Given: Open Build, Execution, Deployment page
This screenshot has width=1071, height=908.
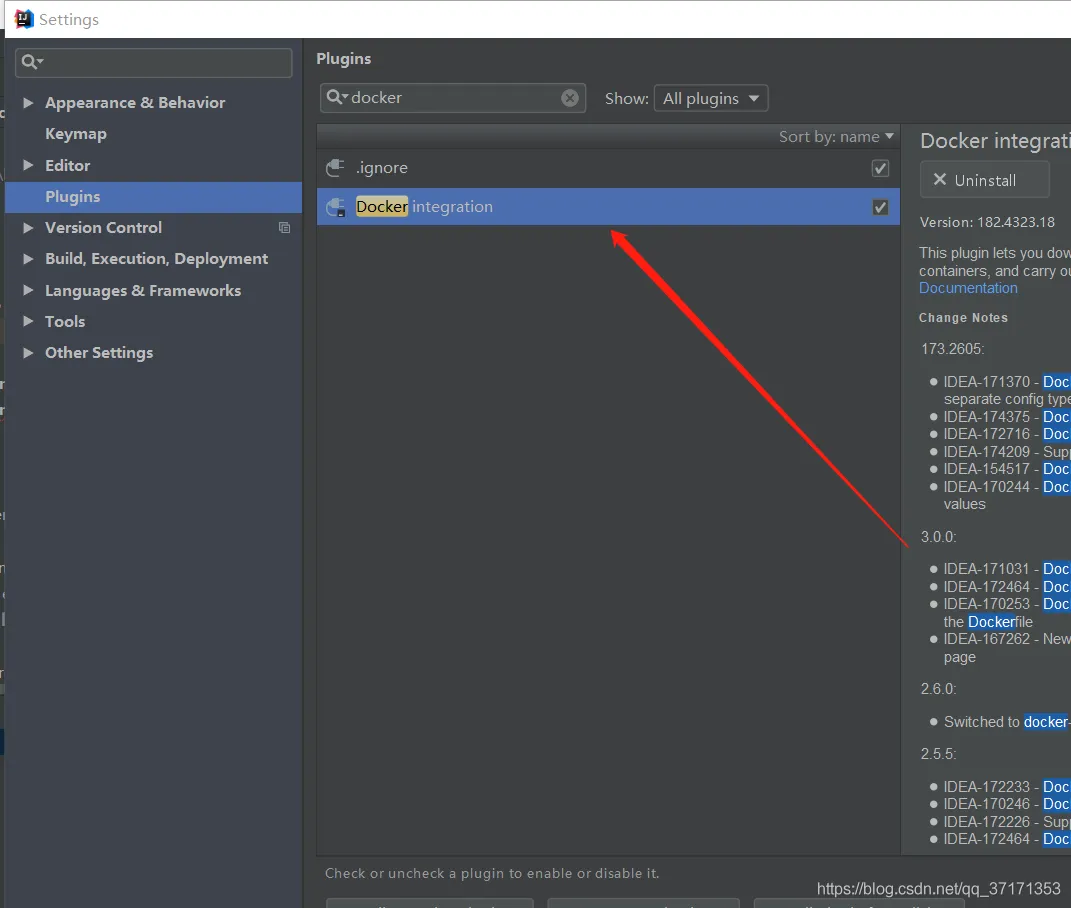Looking at the screenshot, I should point(156,259).
